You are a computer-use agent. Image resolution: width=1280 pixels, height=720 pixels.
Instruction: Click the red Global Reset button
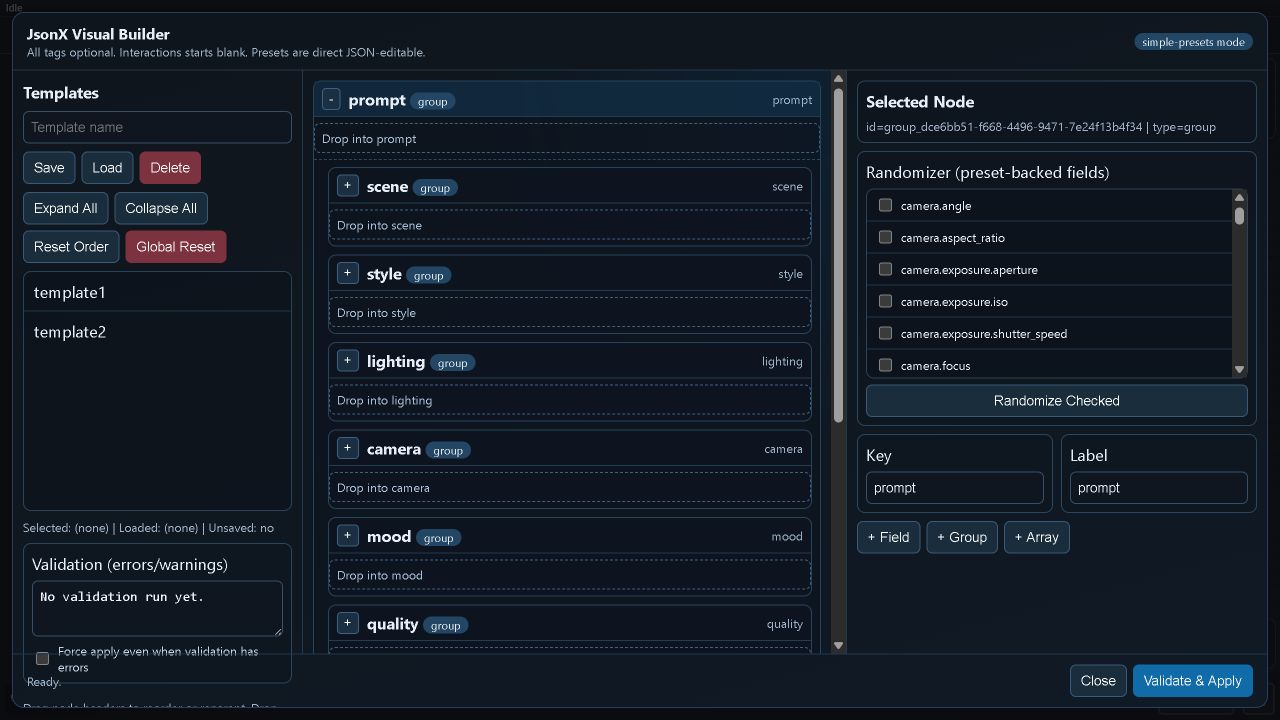pos(176,246)
